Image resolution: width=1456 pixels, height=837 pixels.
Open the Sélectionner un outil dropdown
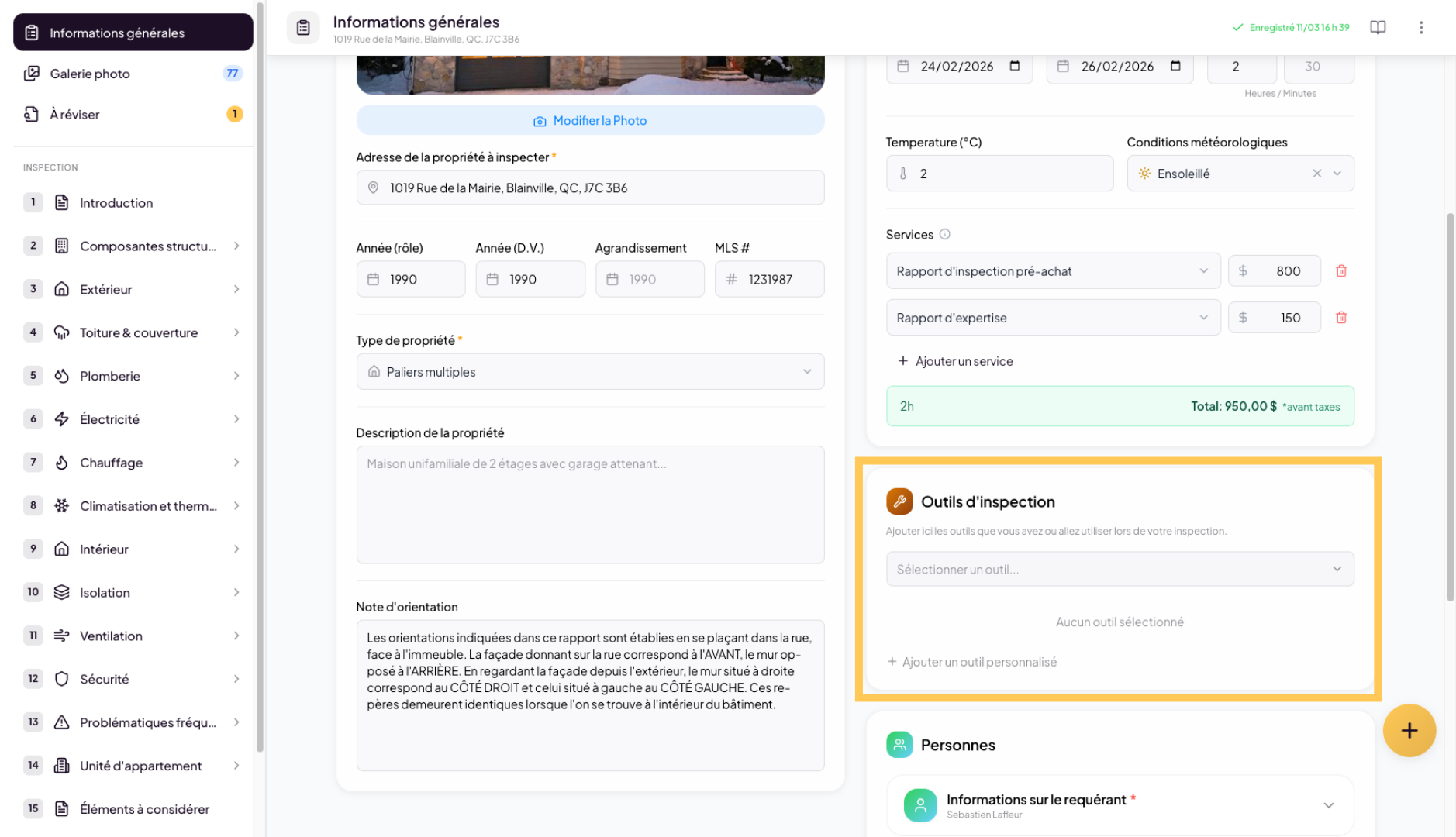click(x=1119, y=569)
